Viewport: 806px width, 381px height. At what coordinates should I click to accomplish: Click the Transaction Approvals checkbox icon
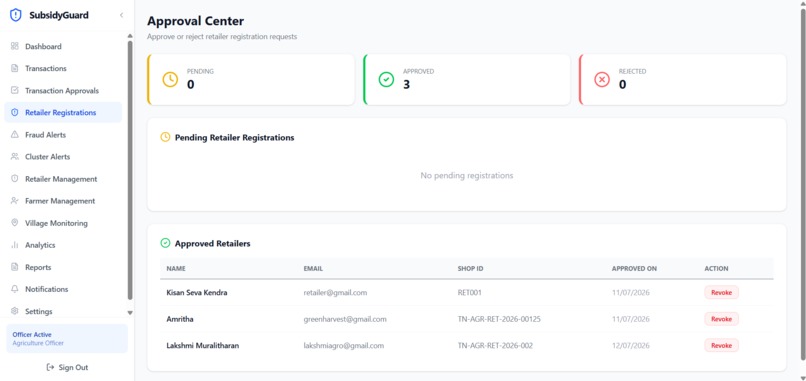coord(14,90)
